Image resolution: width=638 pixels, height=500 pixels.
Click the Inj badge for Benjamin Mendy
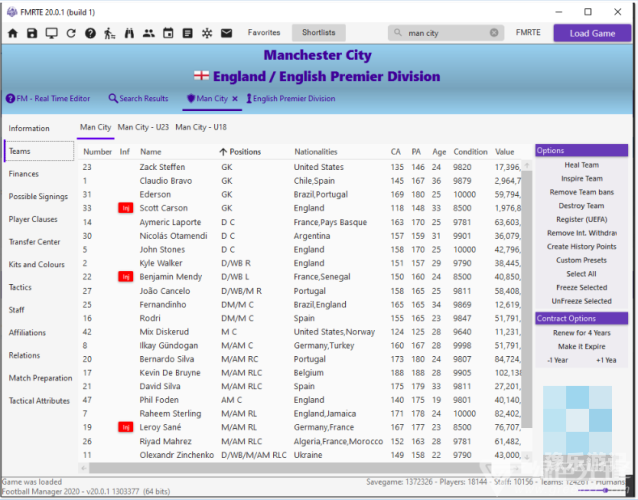click(x=126, y=277)
